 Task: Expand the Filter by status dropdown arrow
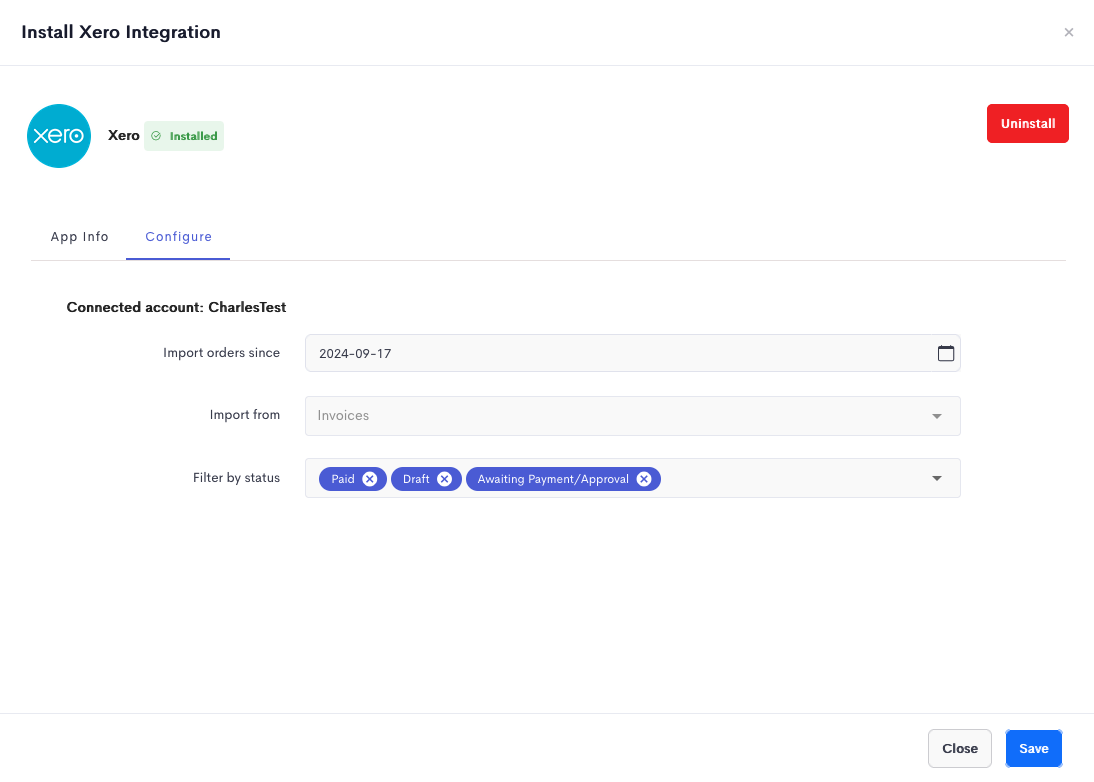(937, 478)
